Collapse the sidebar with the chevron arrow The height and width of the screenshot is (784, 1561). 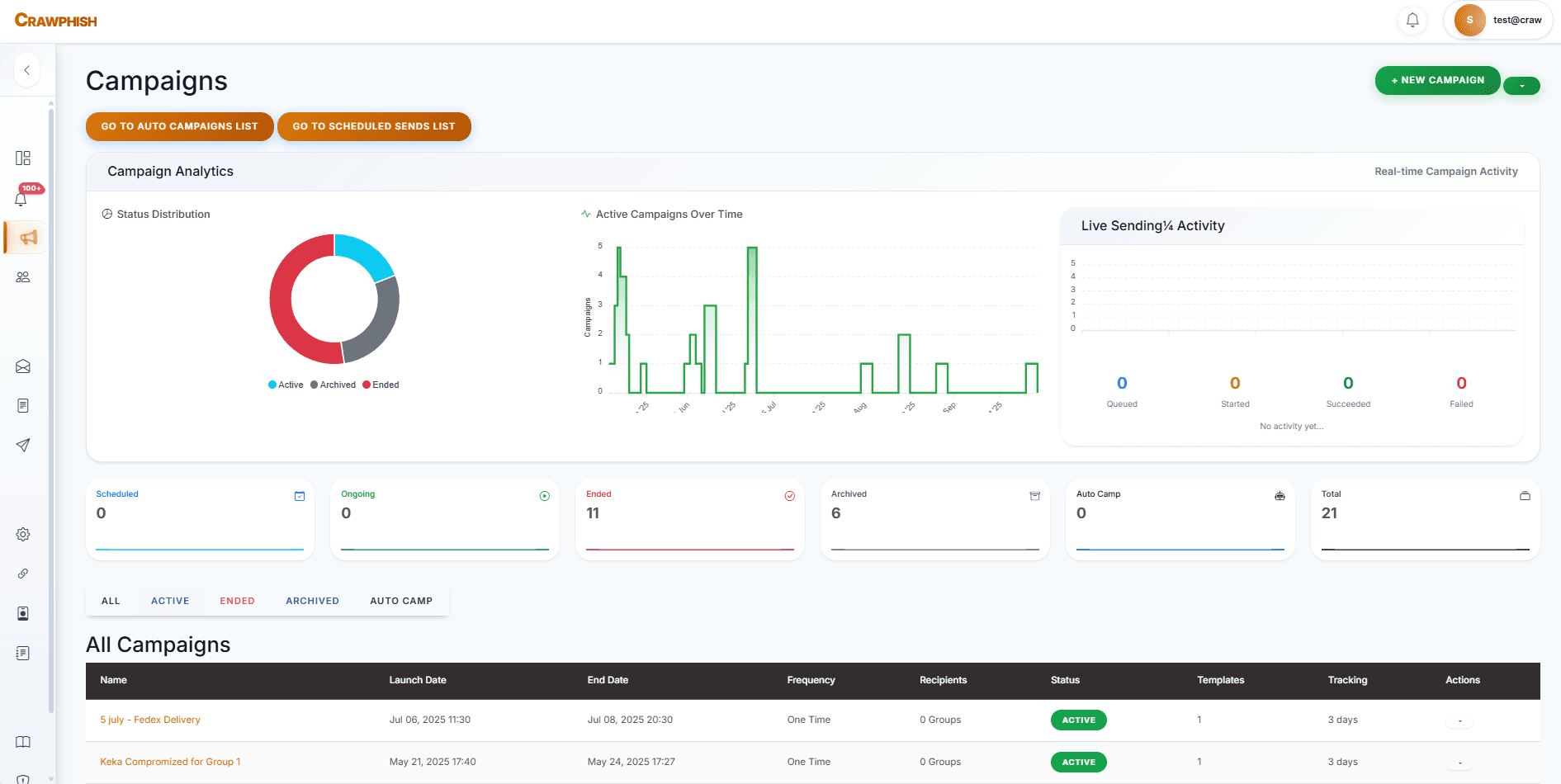tap(26, 70)
